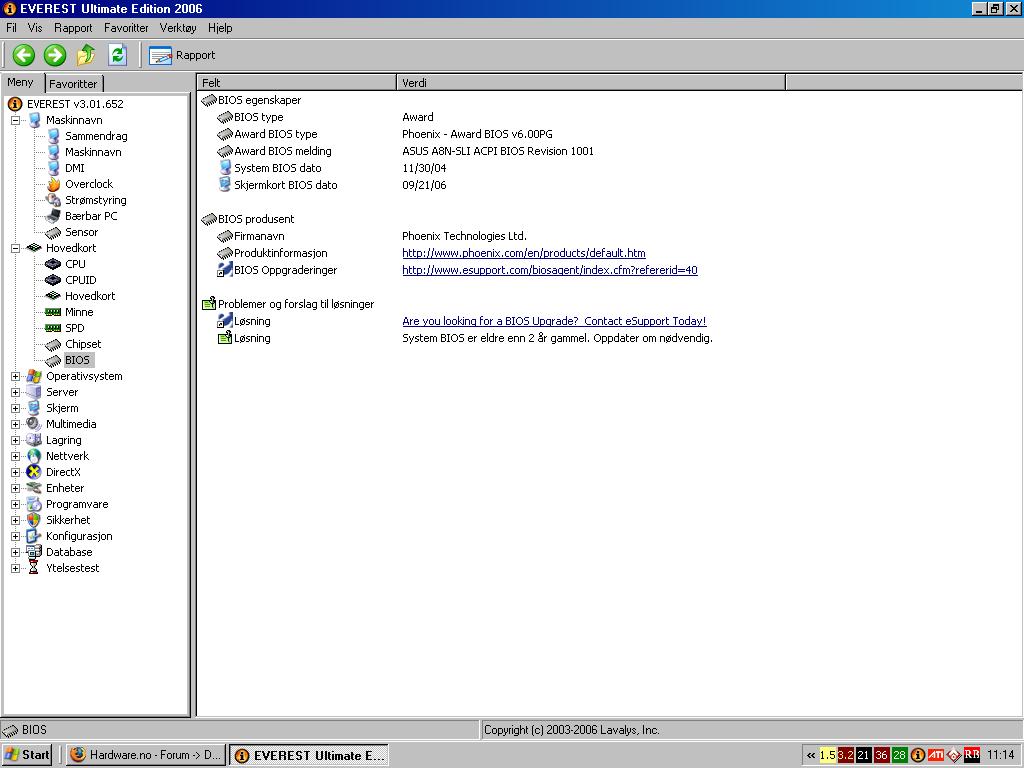Select the Skjermkort BIOS dato row
This screenshot has height=768, width=1024.
point(285,185)
